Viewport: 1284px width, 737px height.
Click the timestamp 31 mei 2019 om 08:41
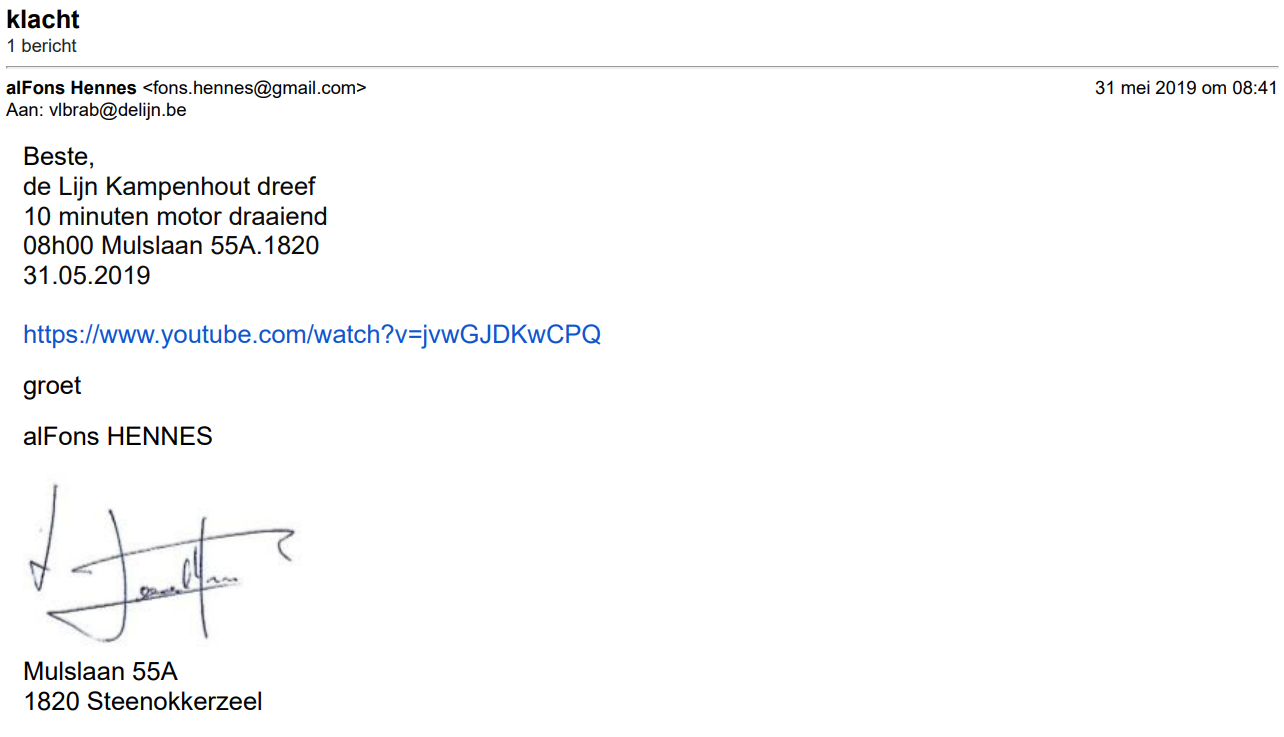[x=1185, y=88]
